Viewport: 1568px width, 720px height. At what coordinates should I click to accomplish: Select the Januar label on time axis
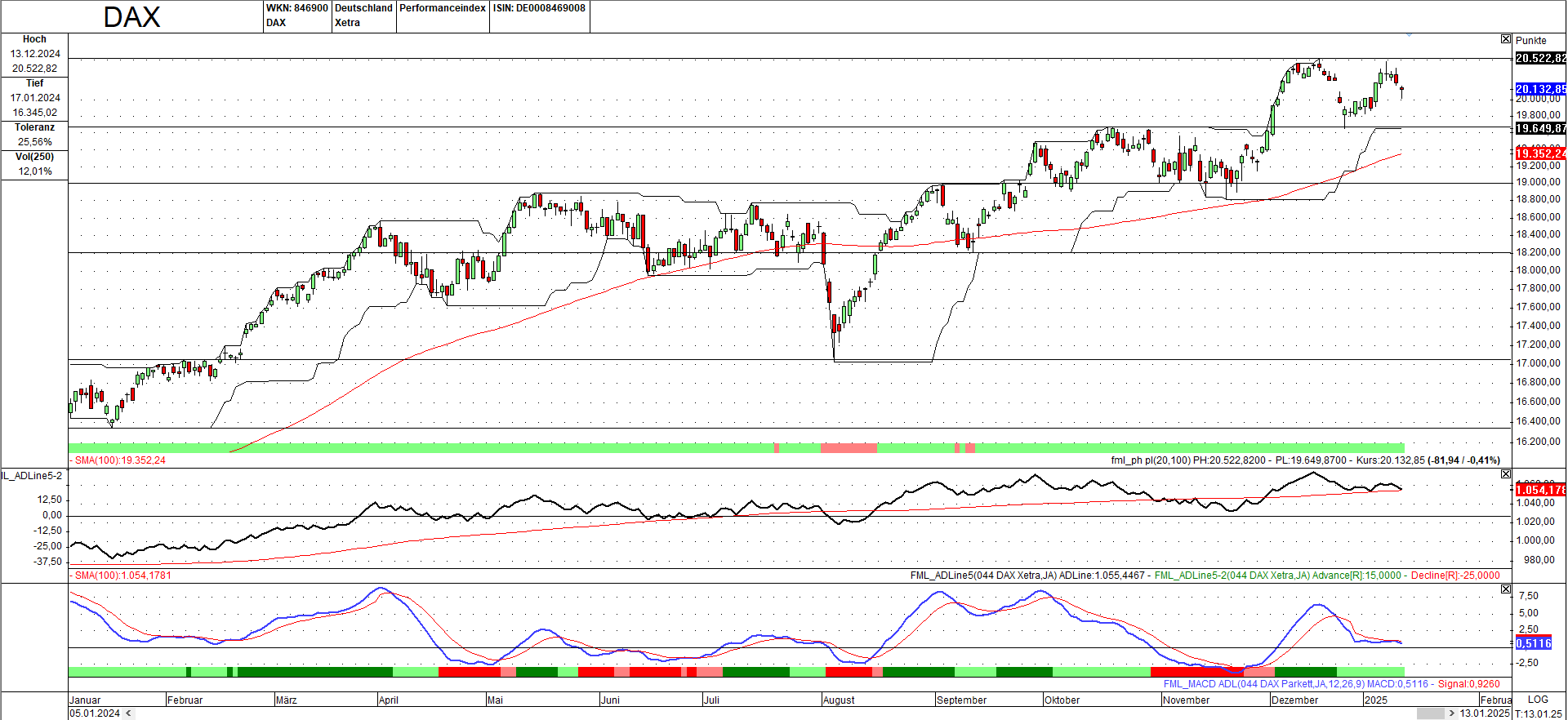tap(85, 700)
